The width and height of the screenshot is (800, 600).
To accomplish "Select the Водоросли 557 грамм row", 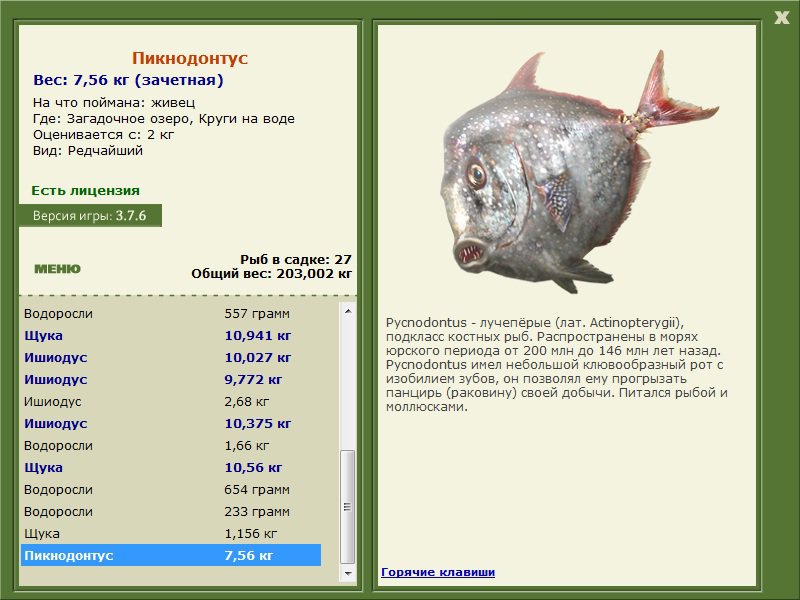I will 171,313.
